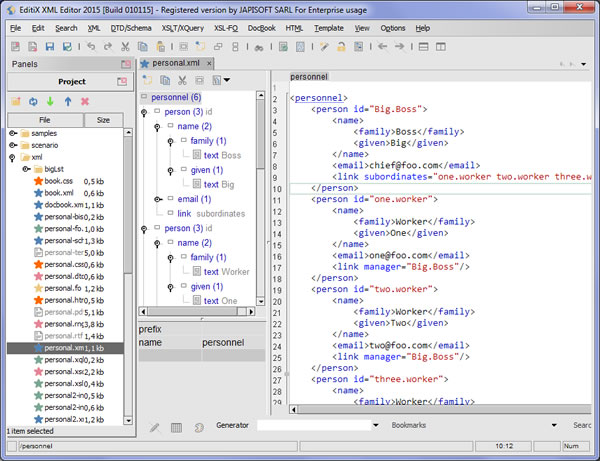Format document with the wand icon
The width and height of the screenshot is (600, 461).
pos(324,47)
